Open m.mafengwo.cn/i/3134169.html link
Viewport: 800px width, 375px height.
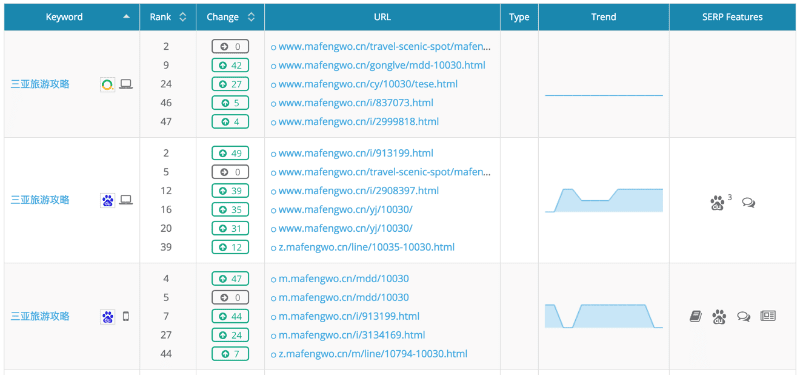352,335
